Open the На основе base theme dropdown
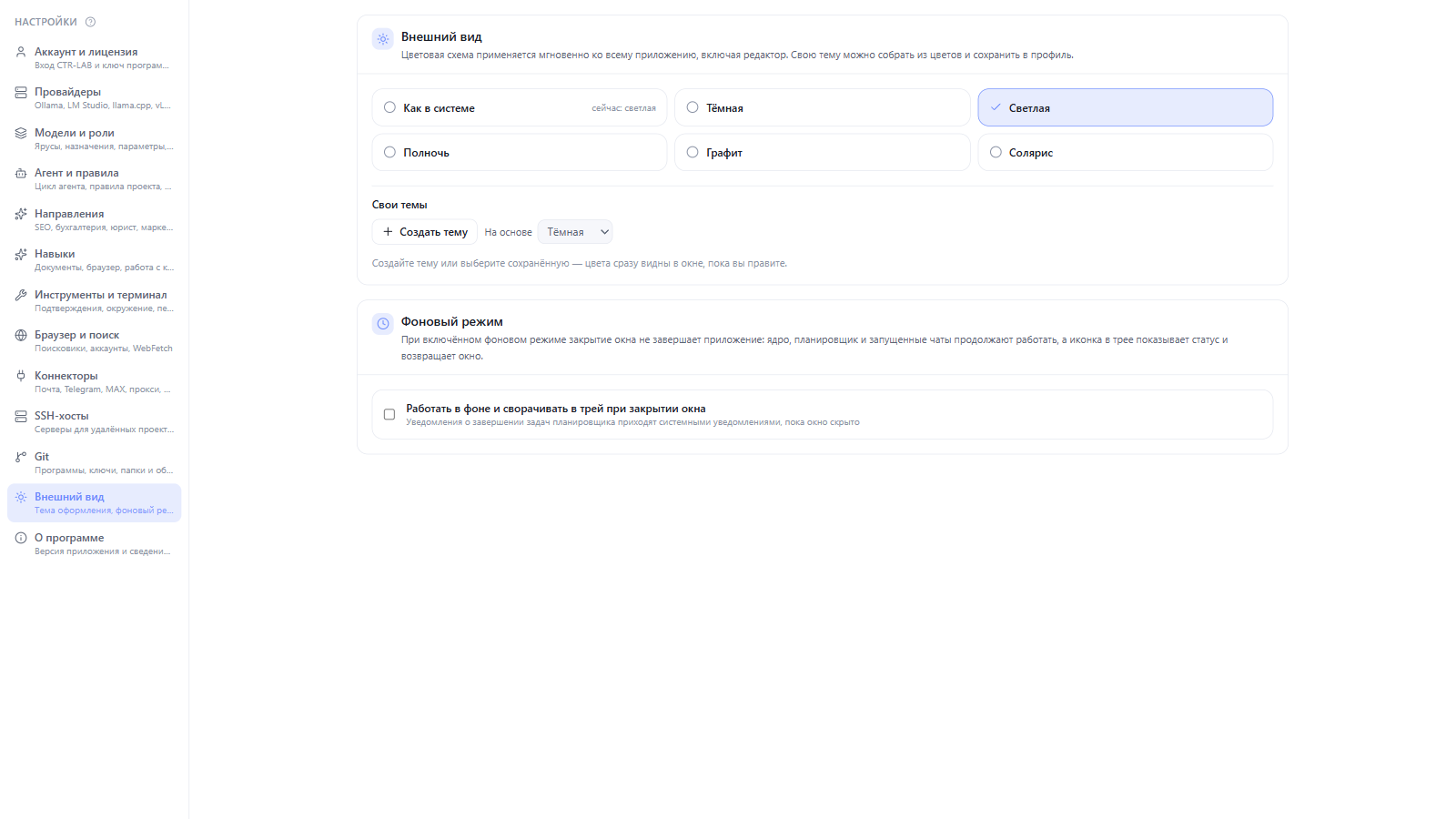Screen dimensions: 1456x819 pos(575,232)
